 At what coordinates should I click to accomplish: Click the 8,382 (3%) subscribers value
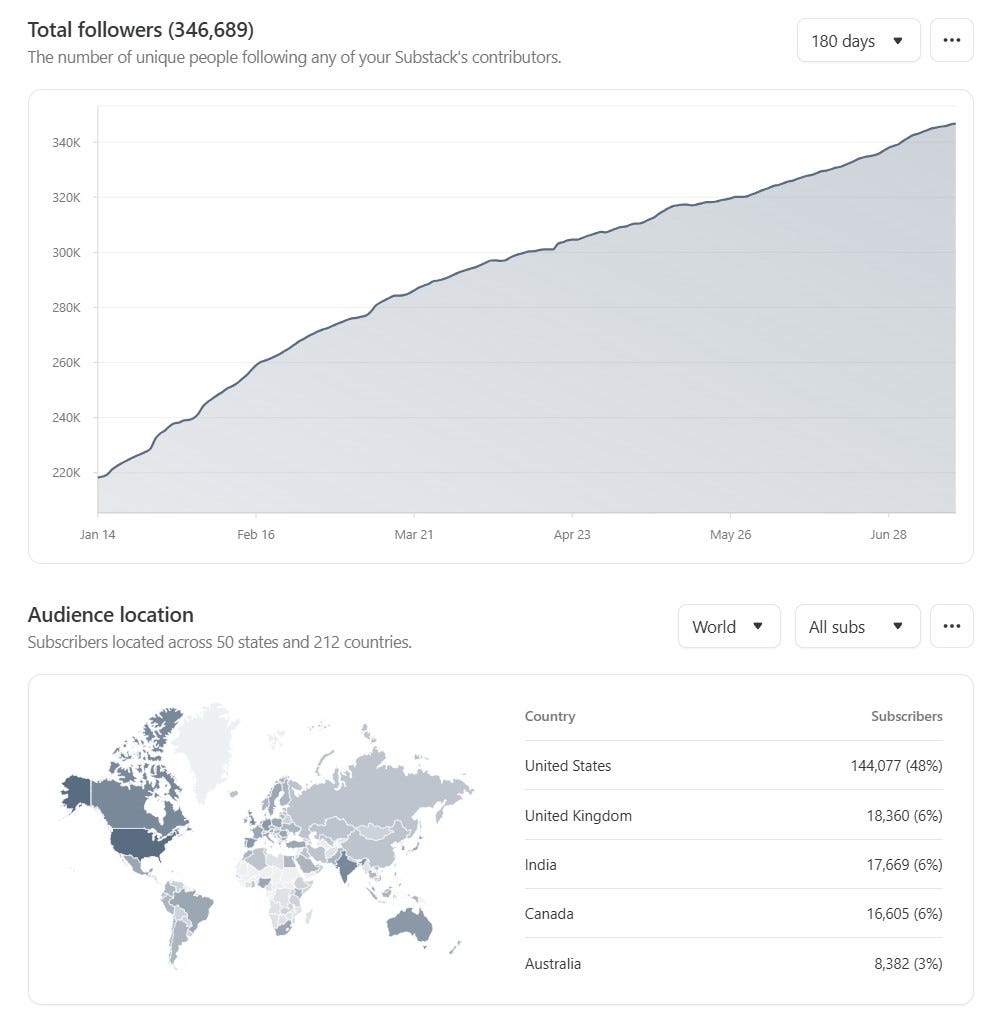[x=908, y=963]
